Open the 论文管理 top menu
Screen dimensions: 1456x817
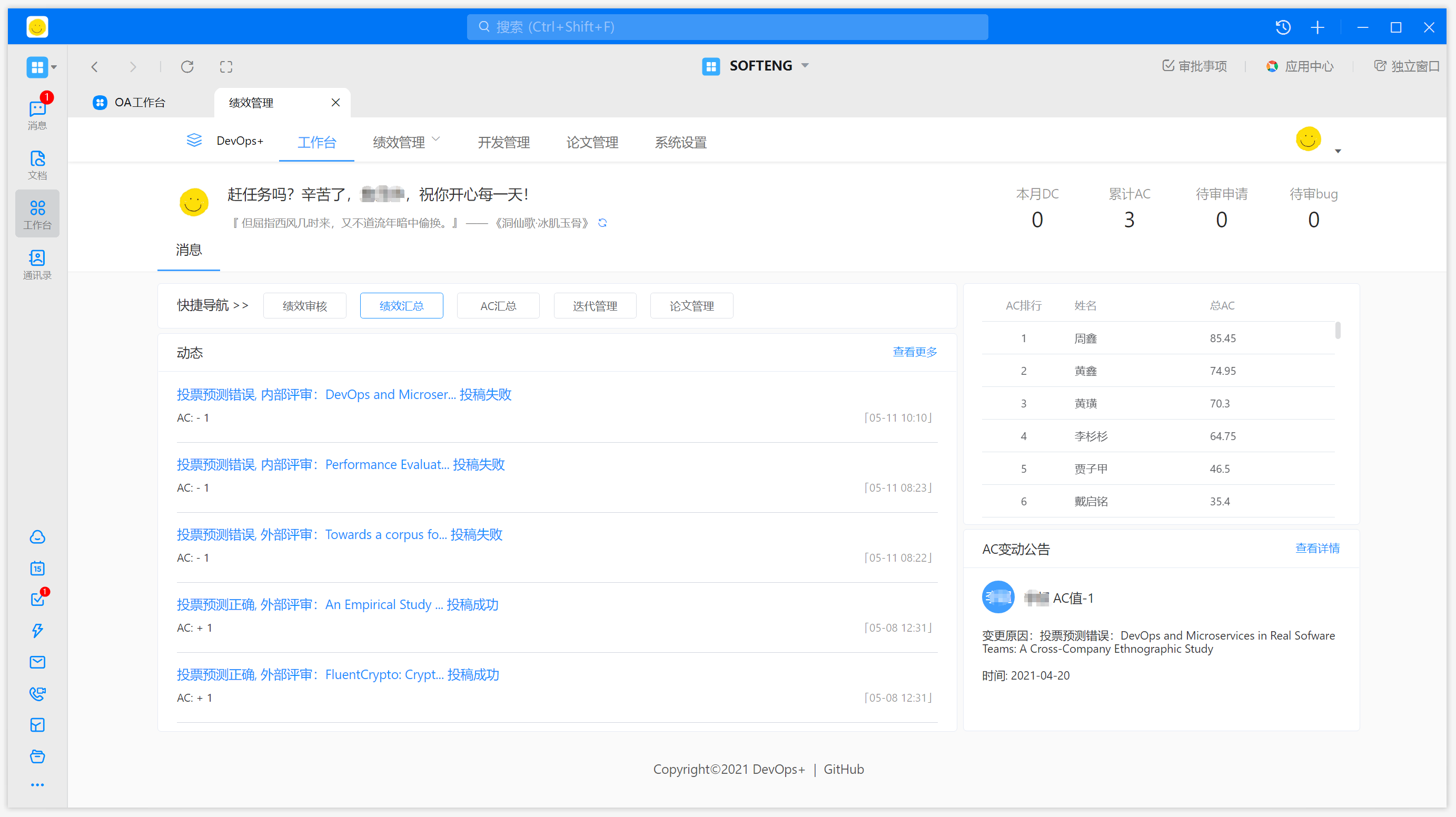592,142
